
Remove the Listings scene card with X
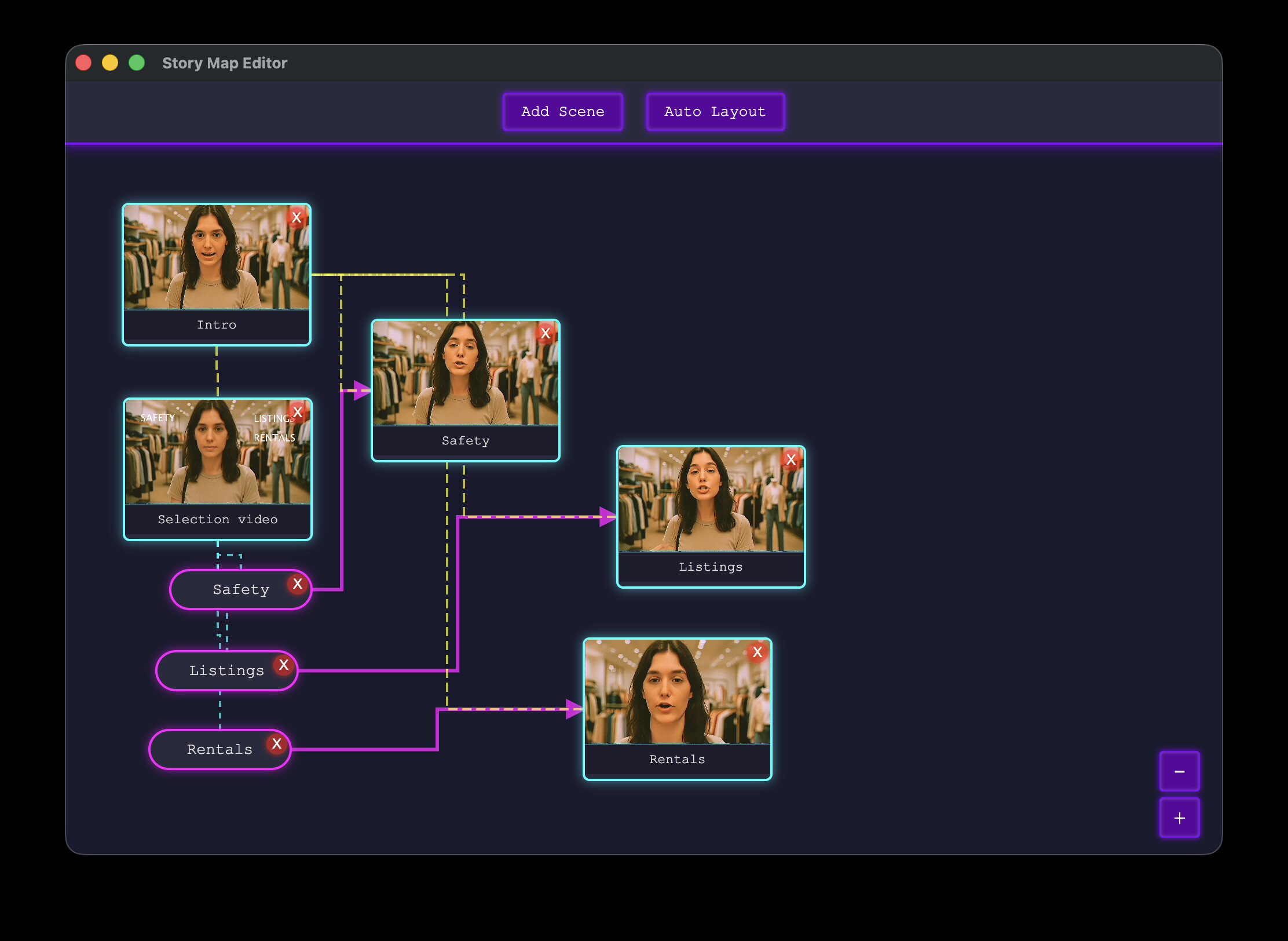pos(791,460)
